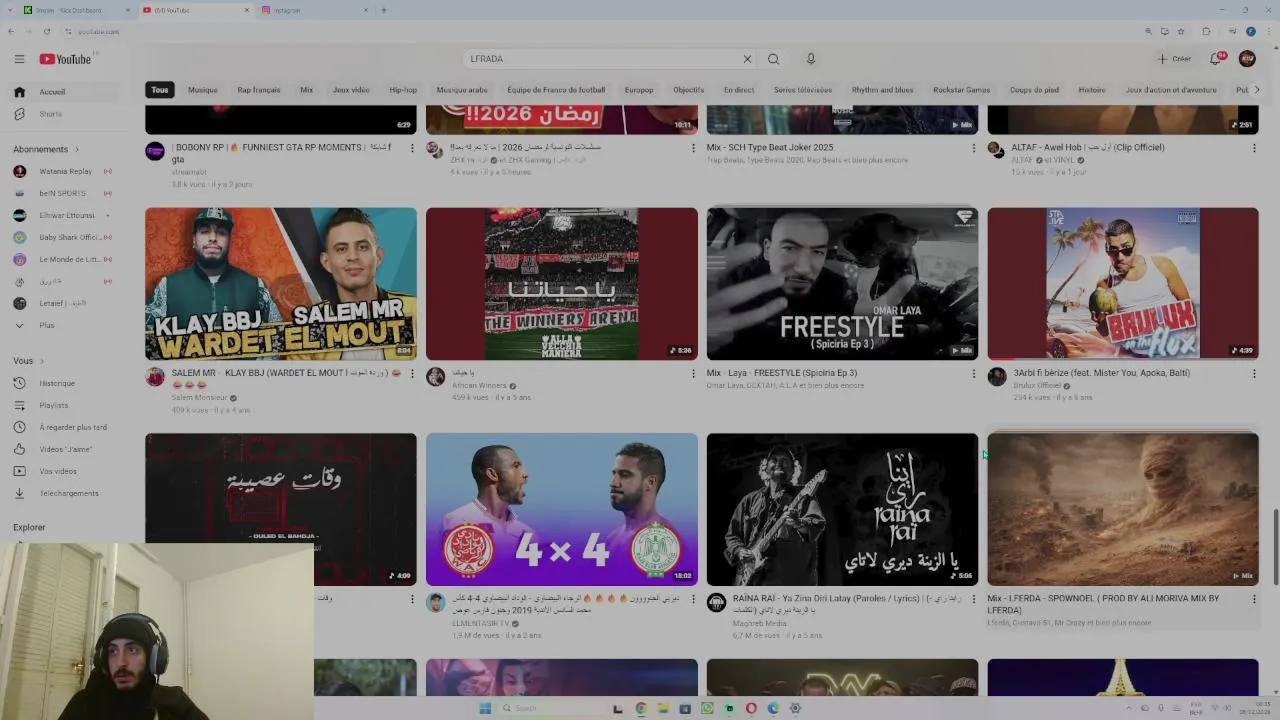Open the KLAY BBJ Wardet El Mout thumbnail
Viewport: 1280px width, 720px height.
click(281, 284)
